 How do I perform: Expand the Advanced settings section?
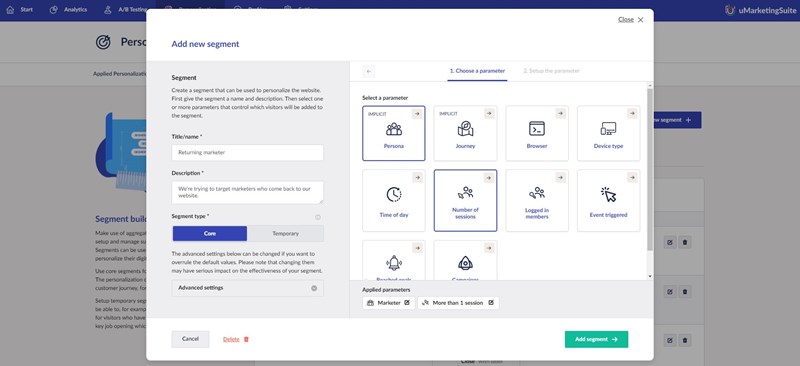[247, 288]
